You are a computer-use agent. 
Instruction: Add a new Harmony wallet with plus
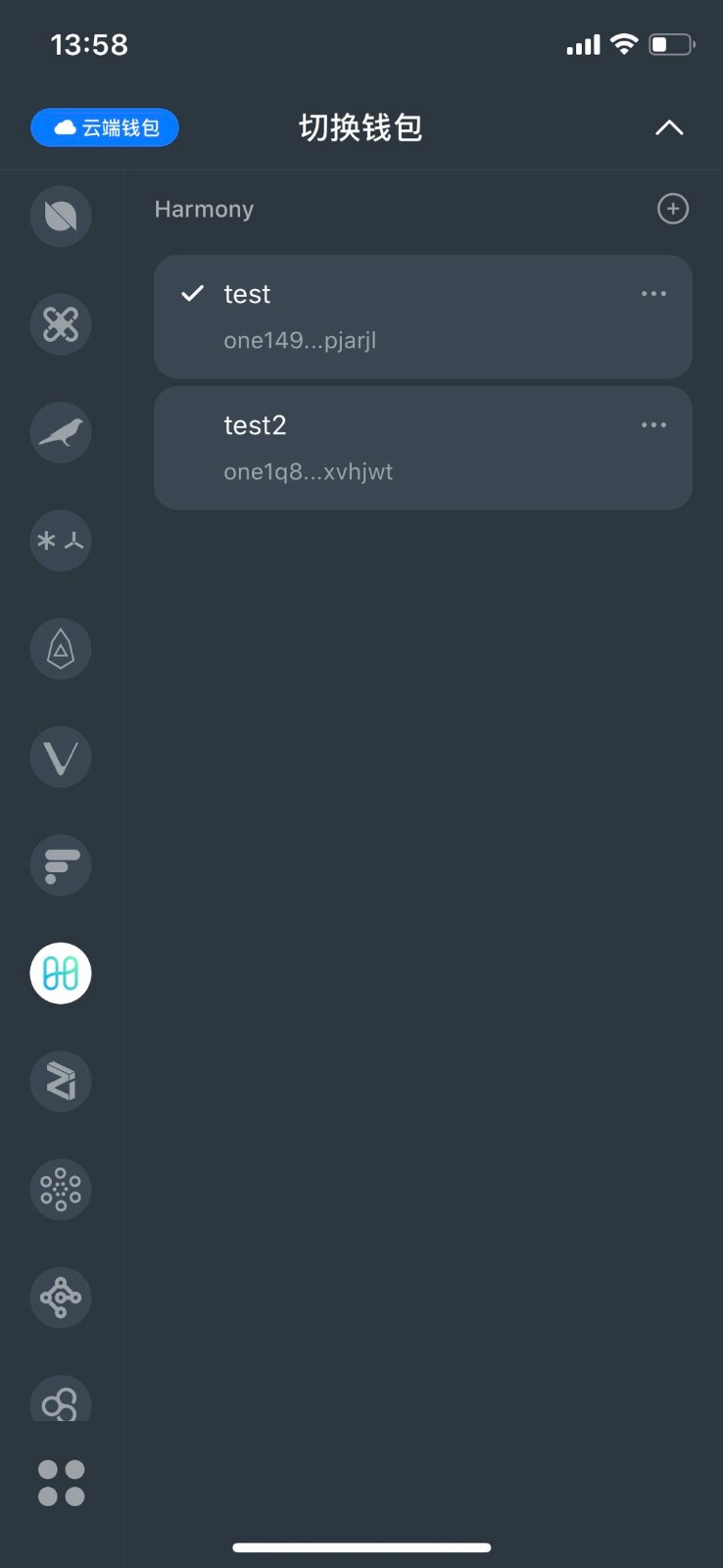click(x=673, y=209)
